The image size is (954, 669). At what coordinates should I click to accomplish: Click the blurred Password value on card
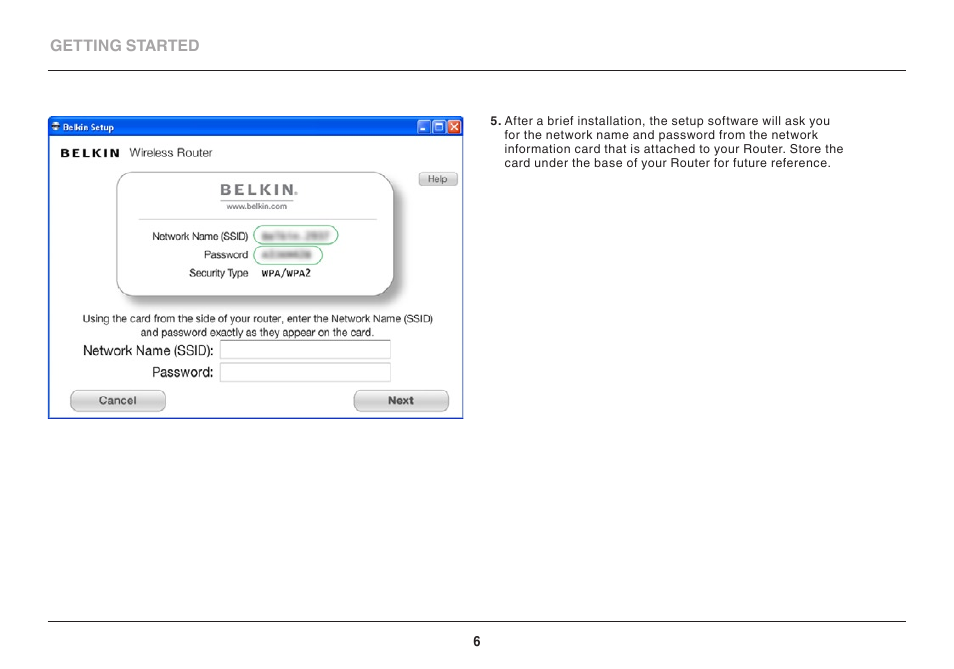[288, 255]
